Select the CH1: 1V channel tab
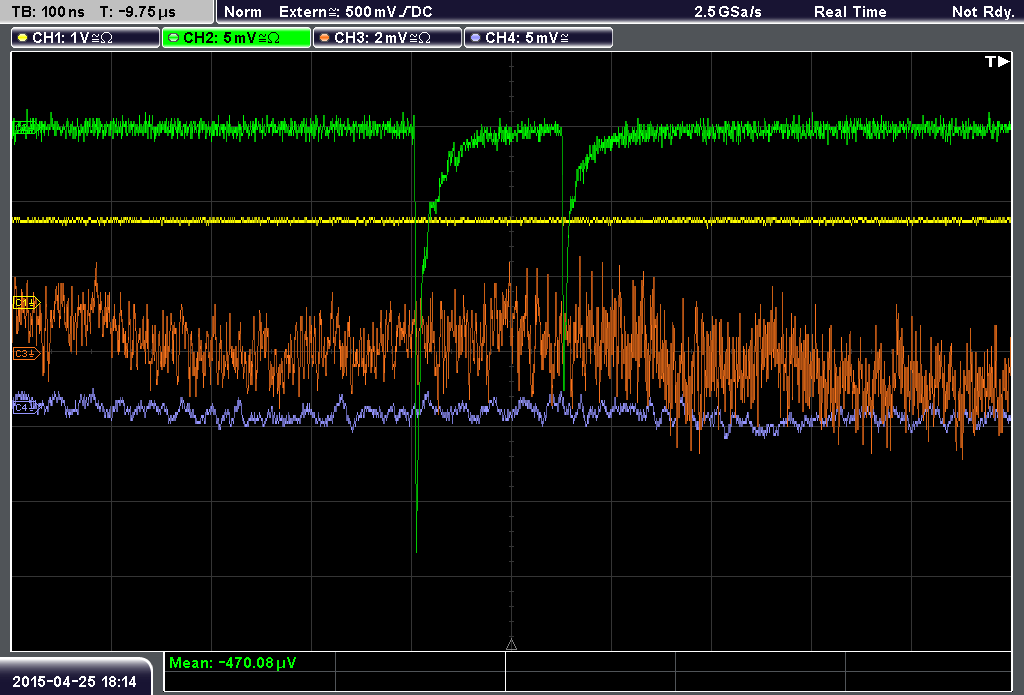The image size is (1024, 695). [86, 38]
